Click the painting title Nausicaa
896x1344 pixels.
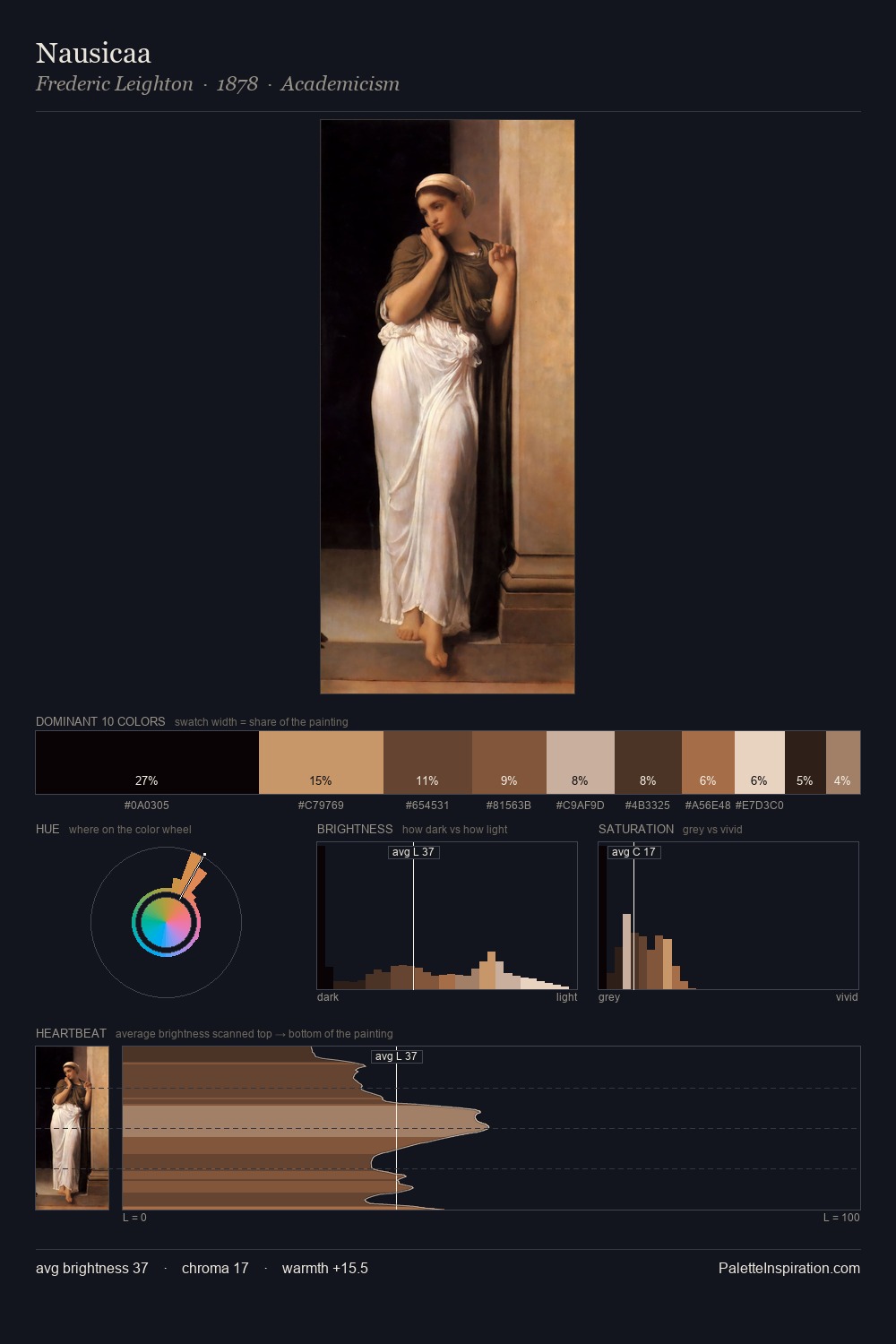[93, 53]
